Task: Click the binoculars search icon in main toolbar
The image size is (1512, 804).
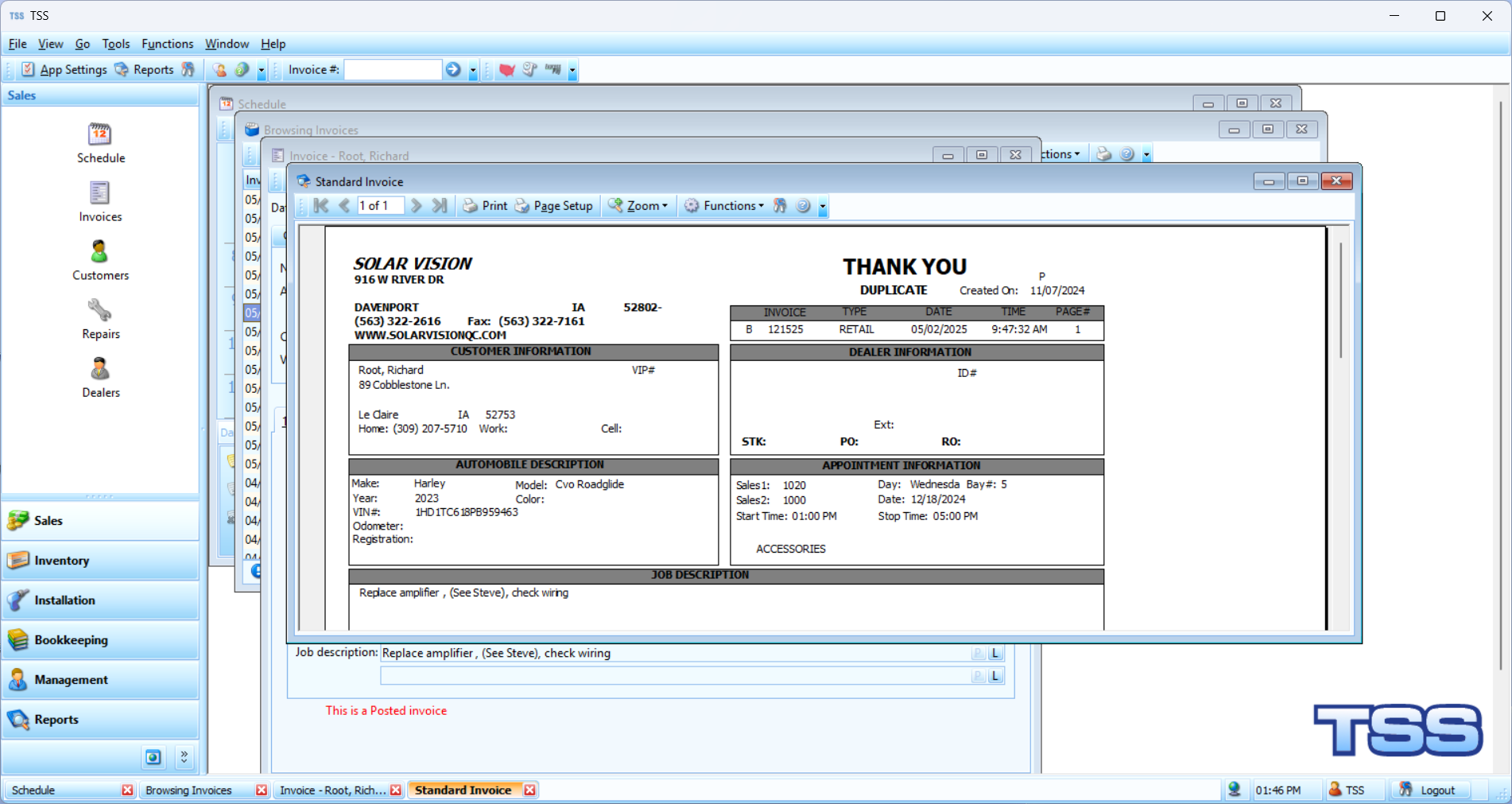Action: point(188,70)
